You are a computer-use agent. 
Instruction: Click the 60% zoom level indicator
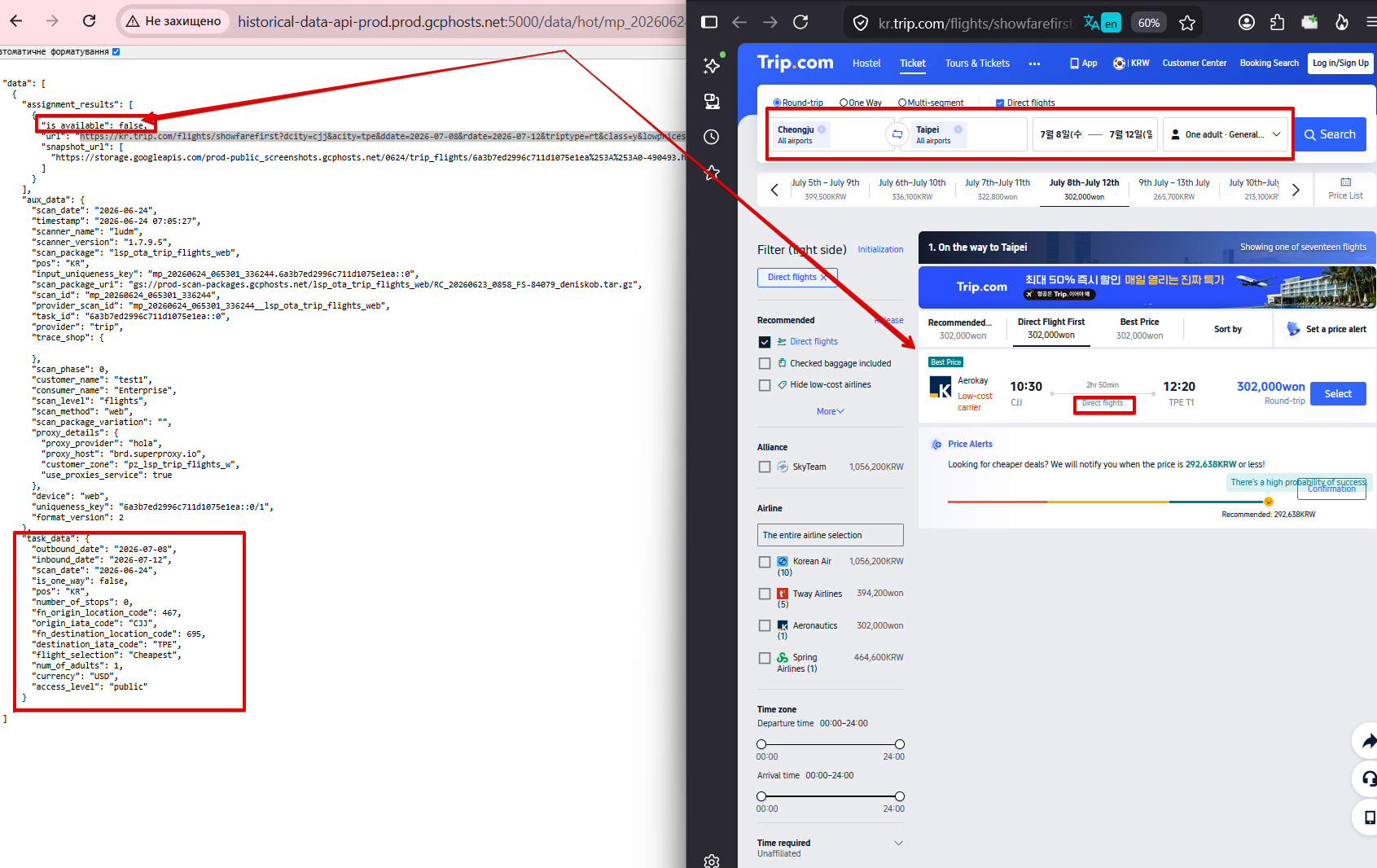point(1149,23)
